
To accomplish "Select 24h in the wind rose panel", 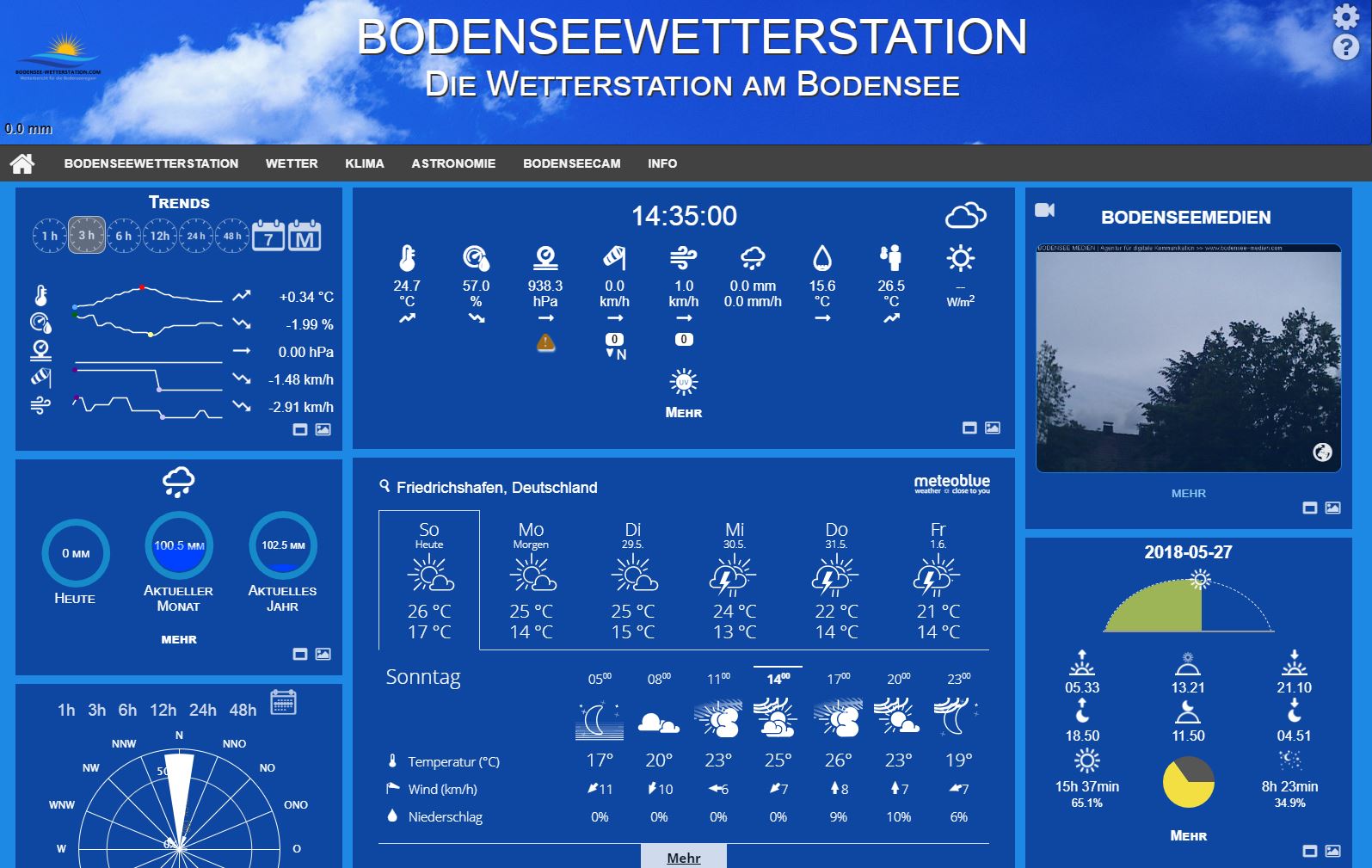I will [x=202, y=710].
